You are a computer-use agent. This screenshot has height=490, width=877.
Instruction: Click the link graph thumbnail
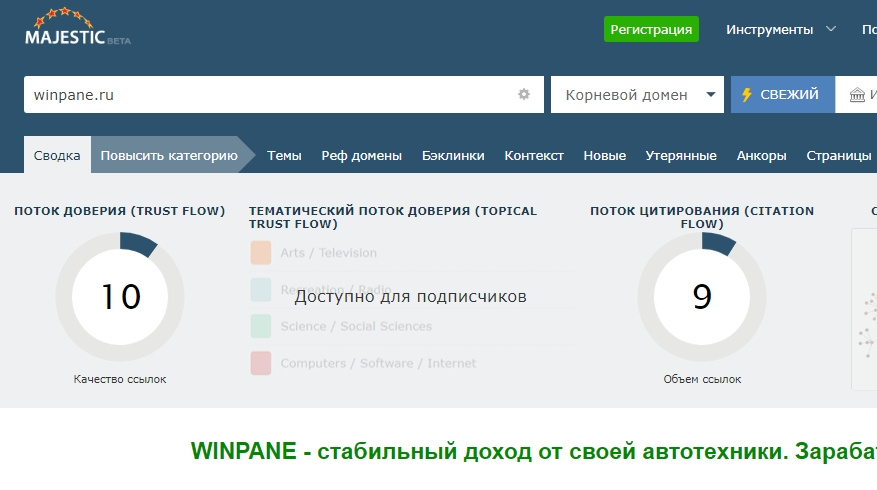(x=864, y=309)
